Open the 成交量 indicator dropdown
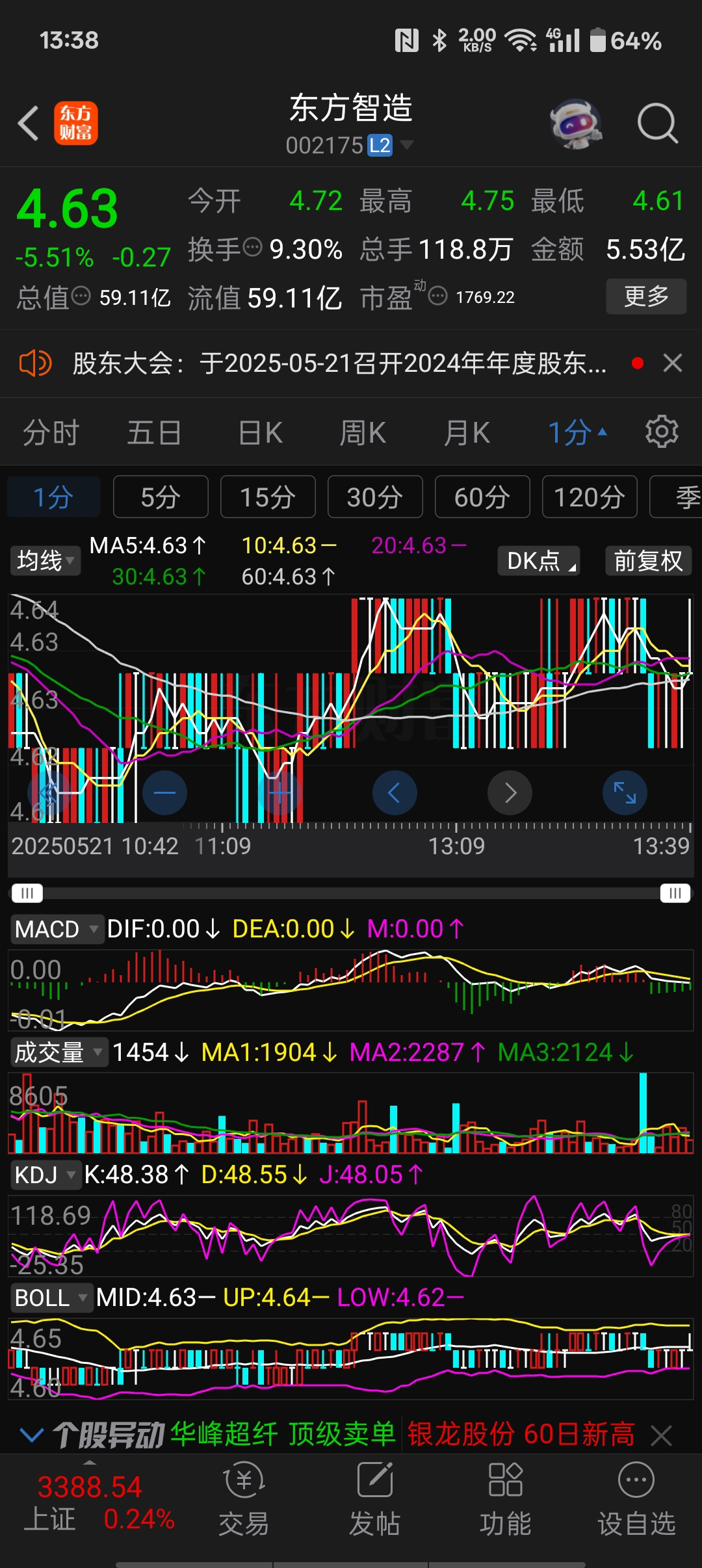 59,1052
